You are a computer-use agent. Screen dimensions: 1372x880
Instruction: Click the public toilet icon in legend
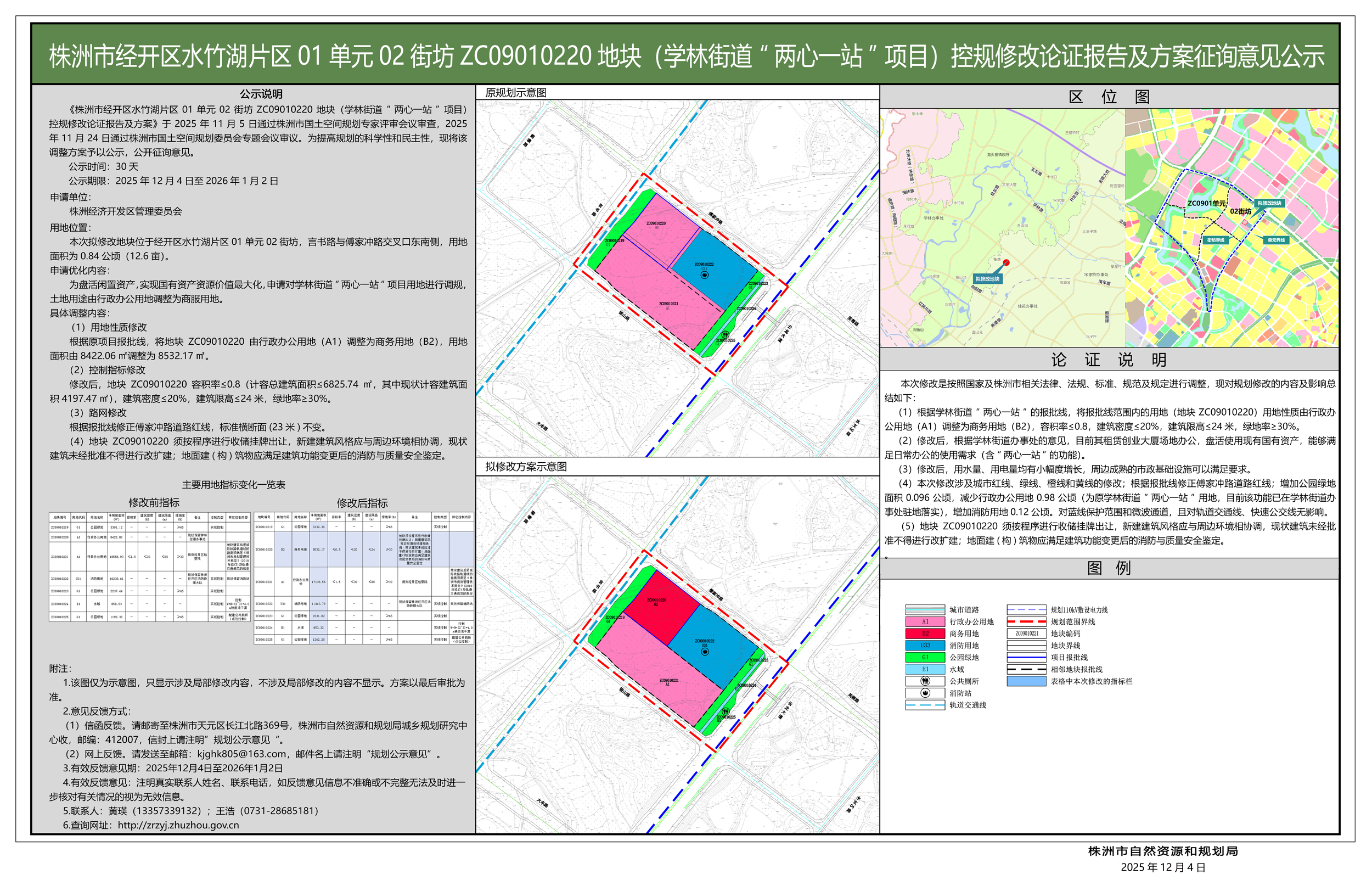(925, 681)
